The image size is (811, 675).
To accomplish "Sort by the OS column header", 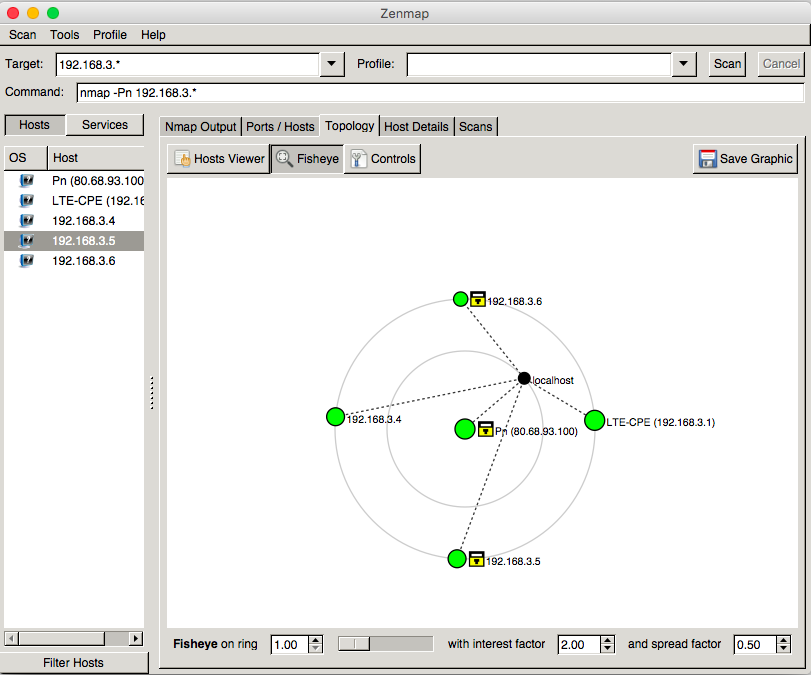I will coord(25,158).
